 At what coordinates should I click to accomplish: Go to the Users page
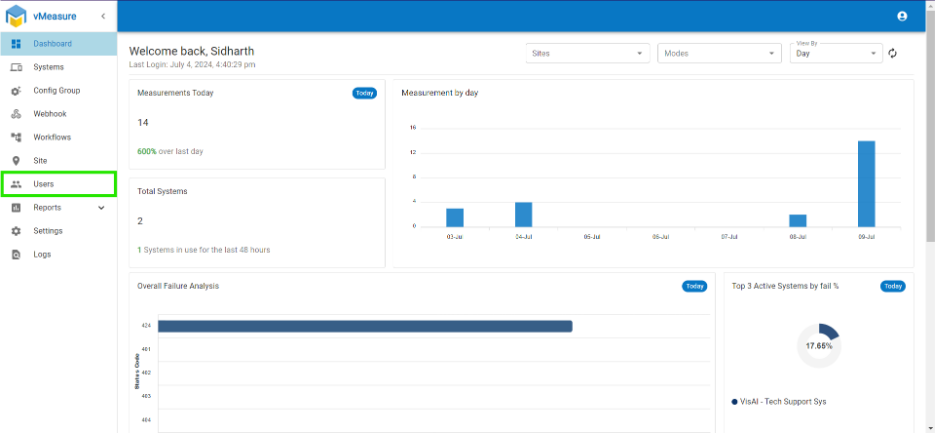(58, 184)
